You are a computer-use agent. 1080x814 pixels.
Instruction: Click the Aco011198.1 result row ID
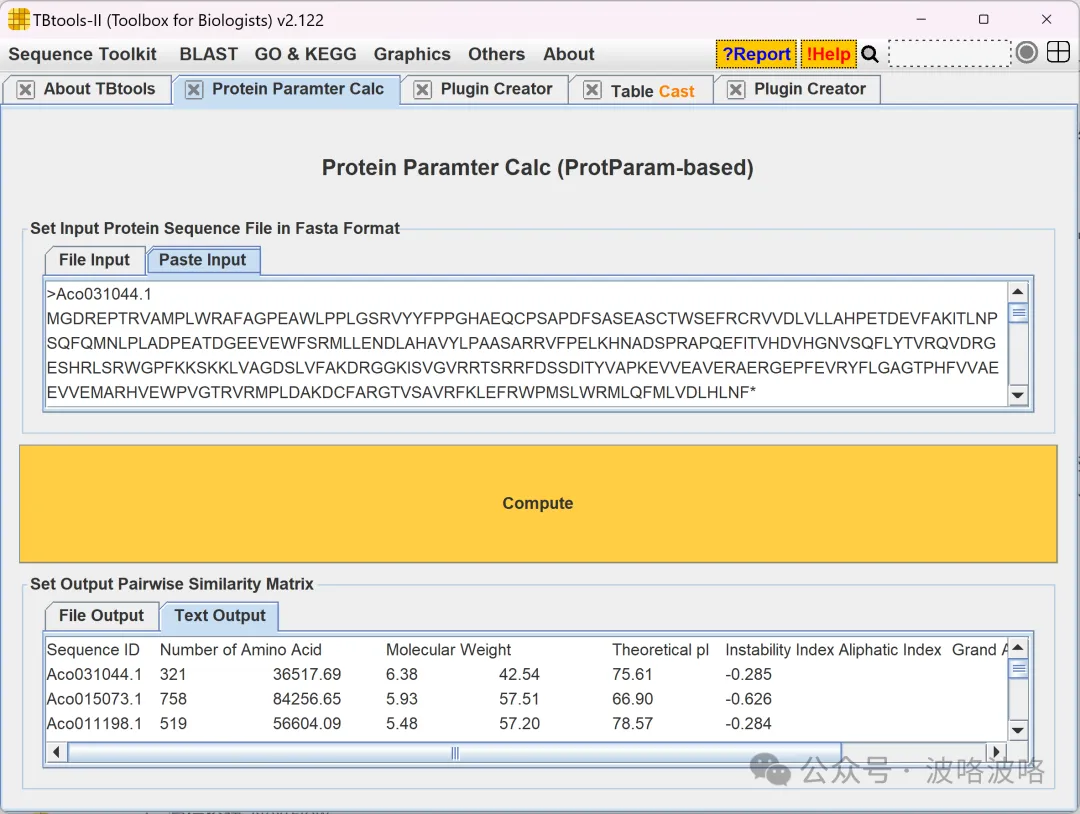click(94, 724)
